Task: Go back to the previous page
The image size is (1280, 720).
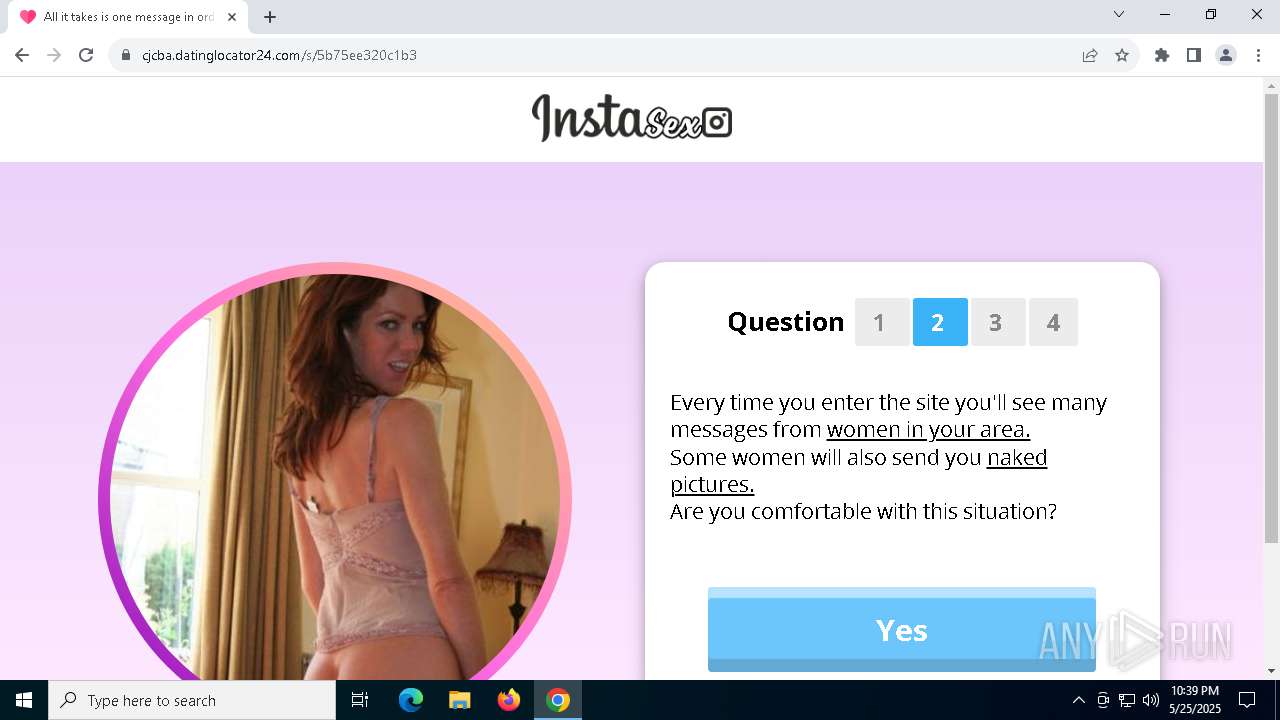Action: pos(22,55)
